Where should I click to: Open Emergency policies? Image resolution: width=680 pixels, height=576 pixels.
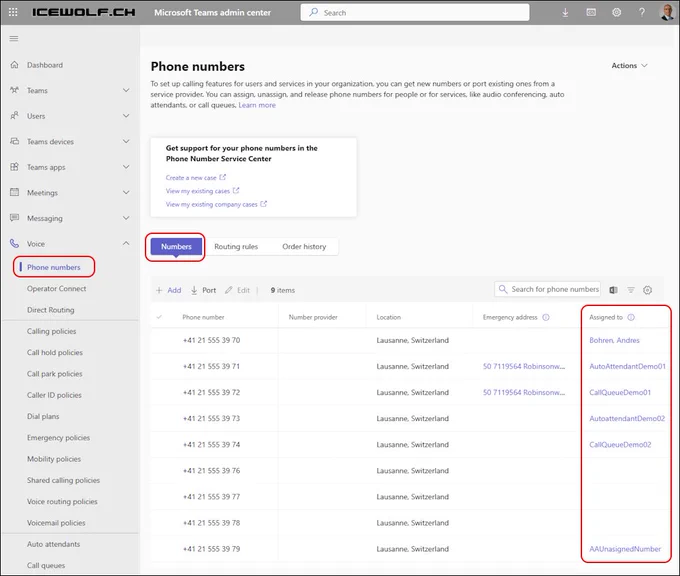58,437
